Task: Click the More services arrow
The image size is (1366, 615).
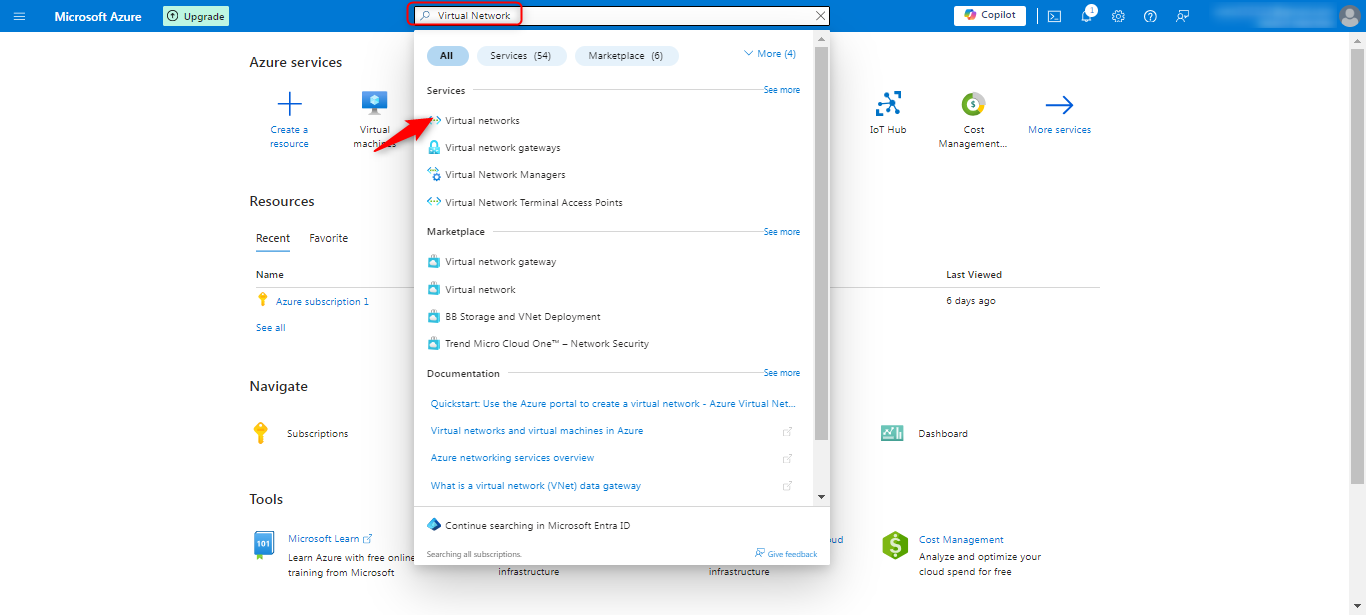Action: click(x=1059, y=105)
